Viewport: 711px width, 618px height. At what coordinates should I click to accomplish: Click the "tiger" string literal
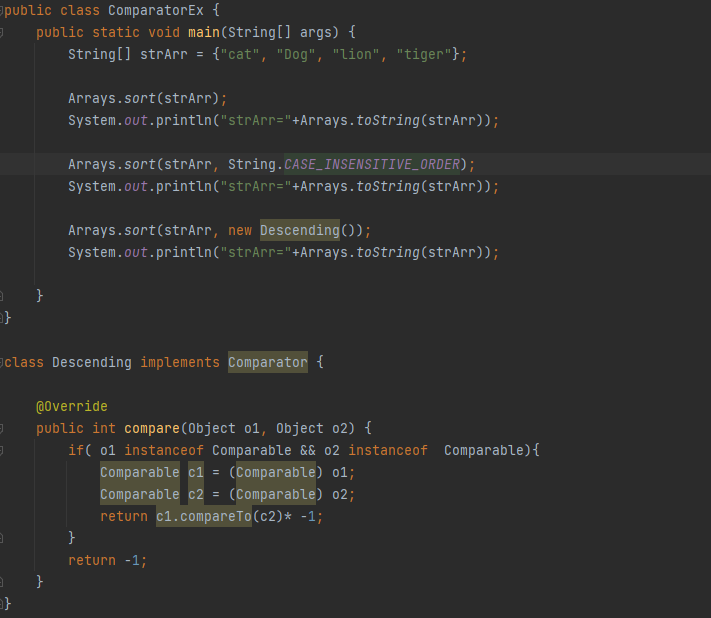[x=424, y=54]
